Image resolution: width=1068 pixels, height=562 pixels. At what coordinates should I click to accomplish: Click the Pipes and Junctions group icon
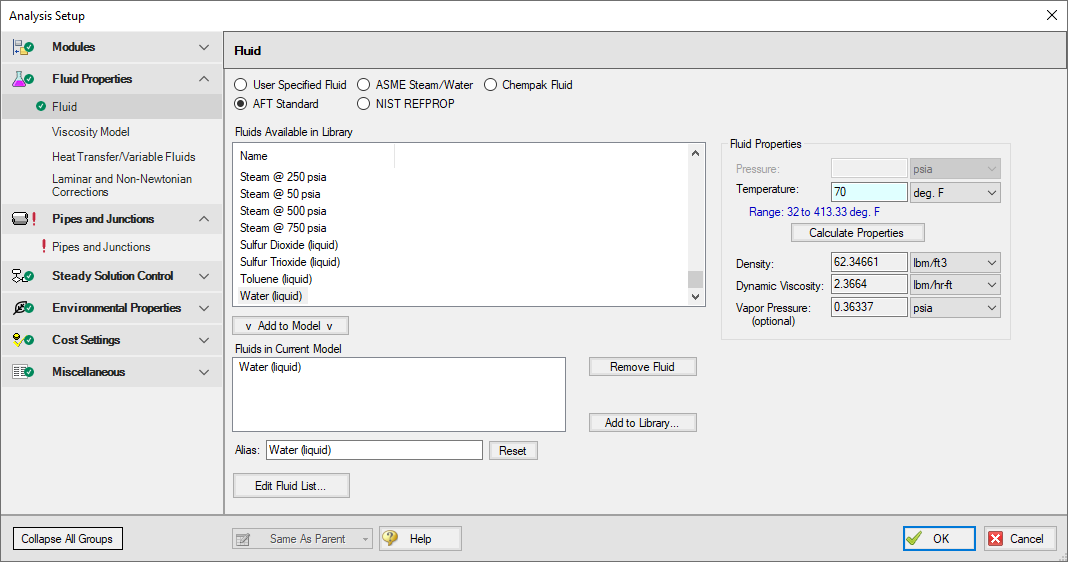[24, 219]
